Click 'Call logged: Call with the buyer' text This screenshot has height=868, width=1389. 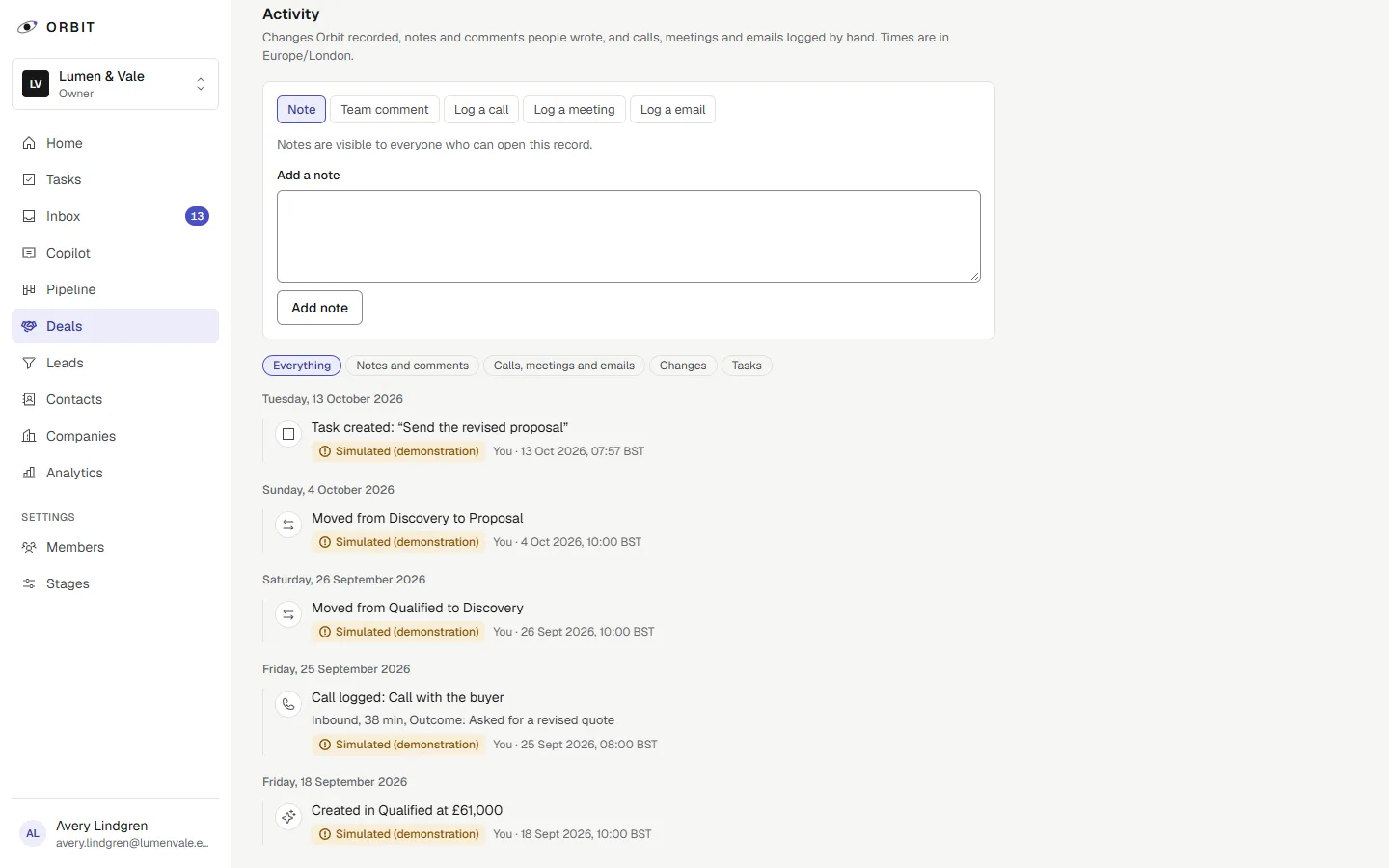(408, 697)
